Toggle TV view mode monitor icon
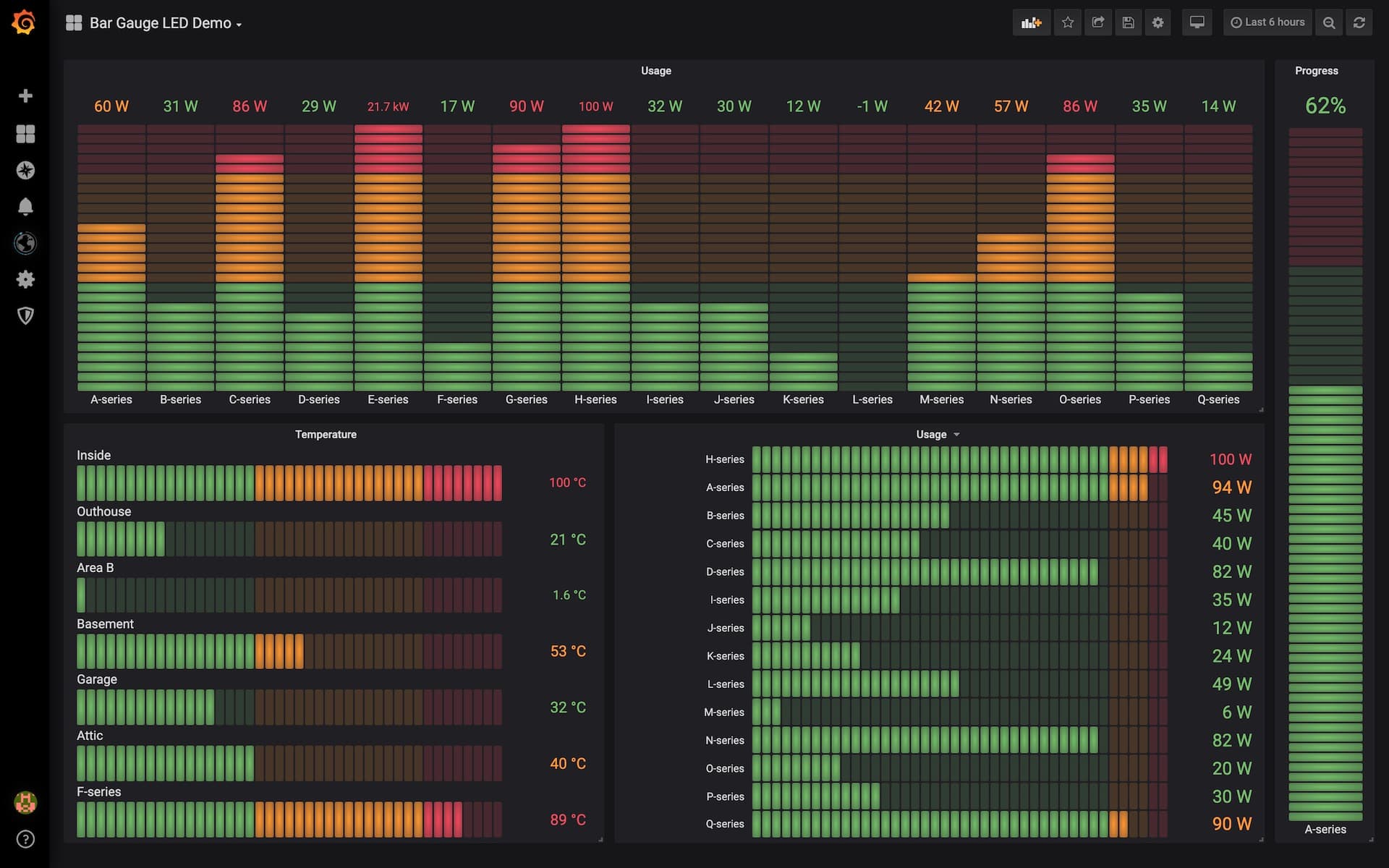Image resolution: width=1389 pixels, height=868 pixels. point(1197,22)
